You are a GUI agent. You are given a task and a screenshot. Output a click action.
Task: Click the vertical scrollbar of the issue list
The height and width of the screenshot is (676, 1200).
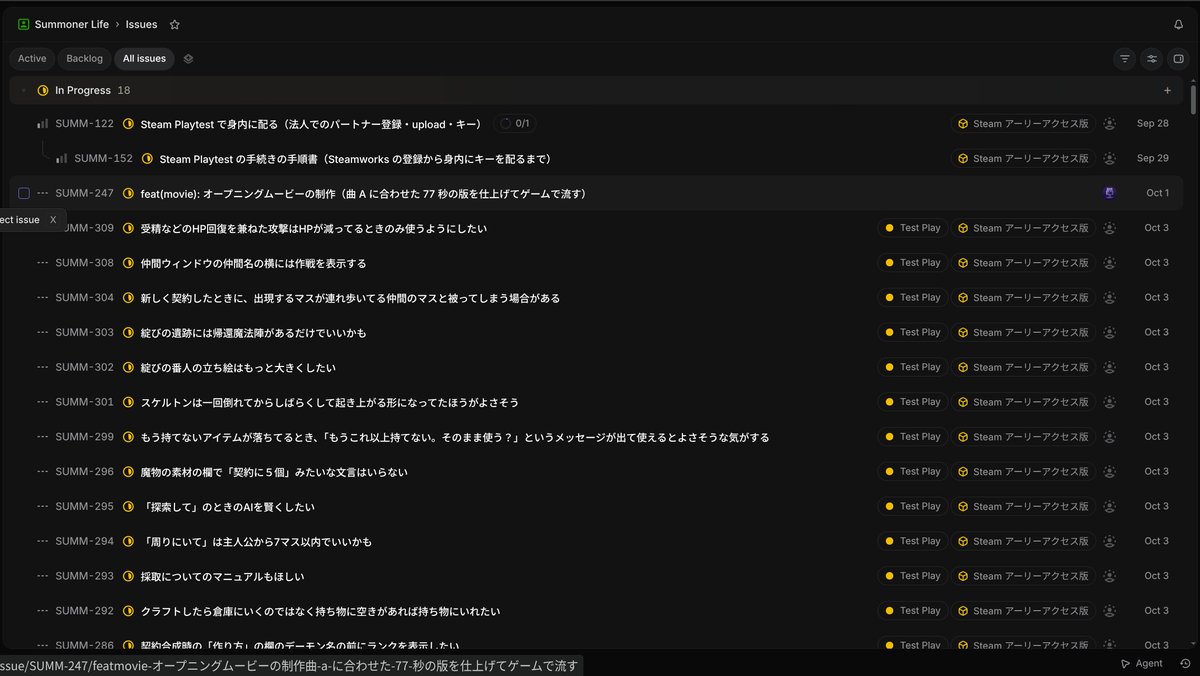tap(1193, 100)
